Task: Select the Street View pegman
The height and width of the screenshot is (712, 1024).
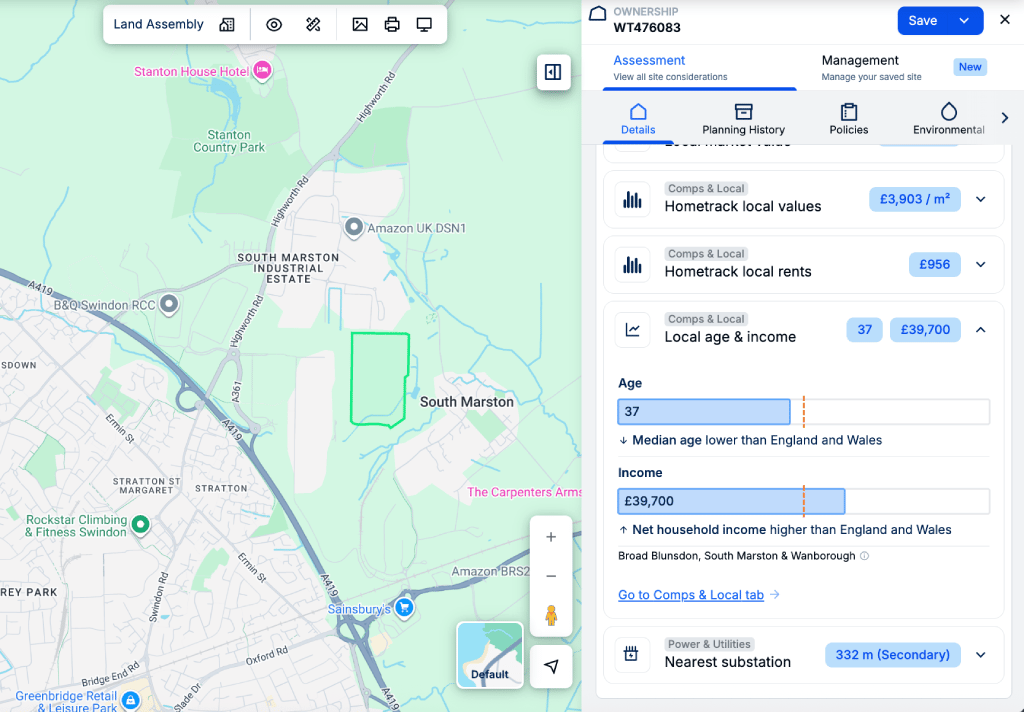Action: coord(551,616)
